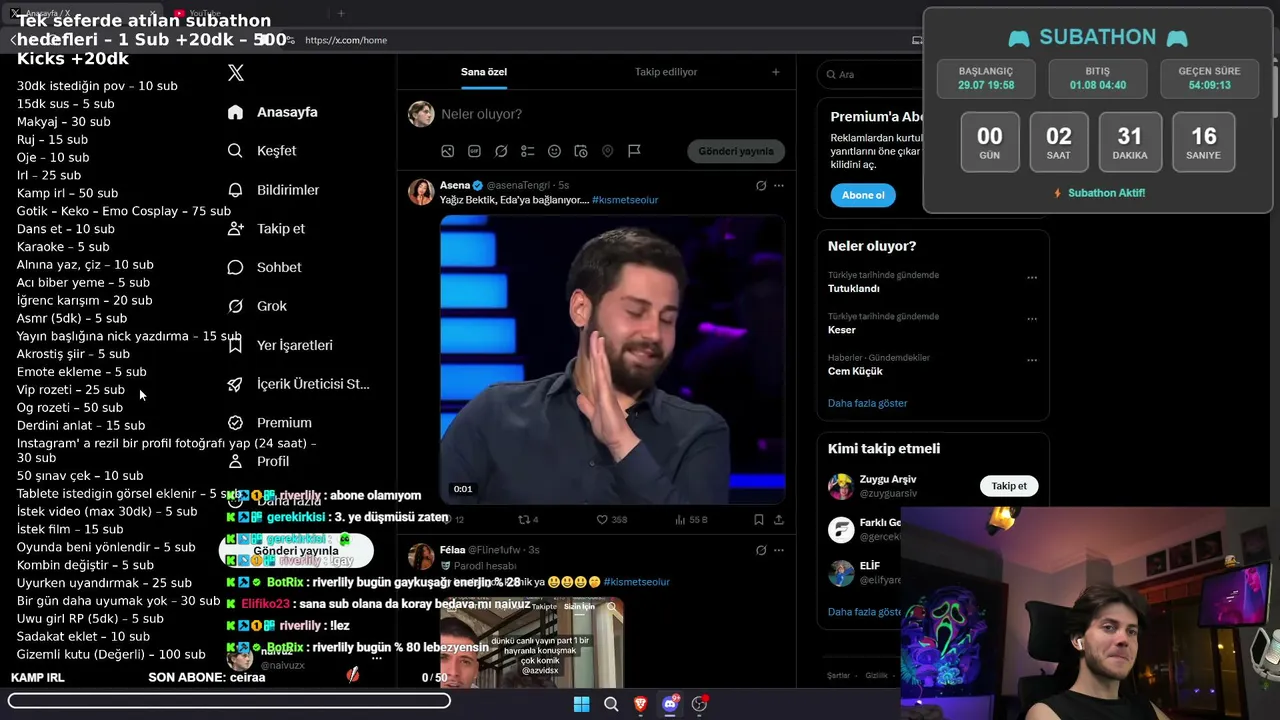Open the Windows Start menu
The height and width of the screenshot is (720, 1280).
pyautogui.click(x=581, y=704)
